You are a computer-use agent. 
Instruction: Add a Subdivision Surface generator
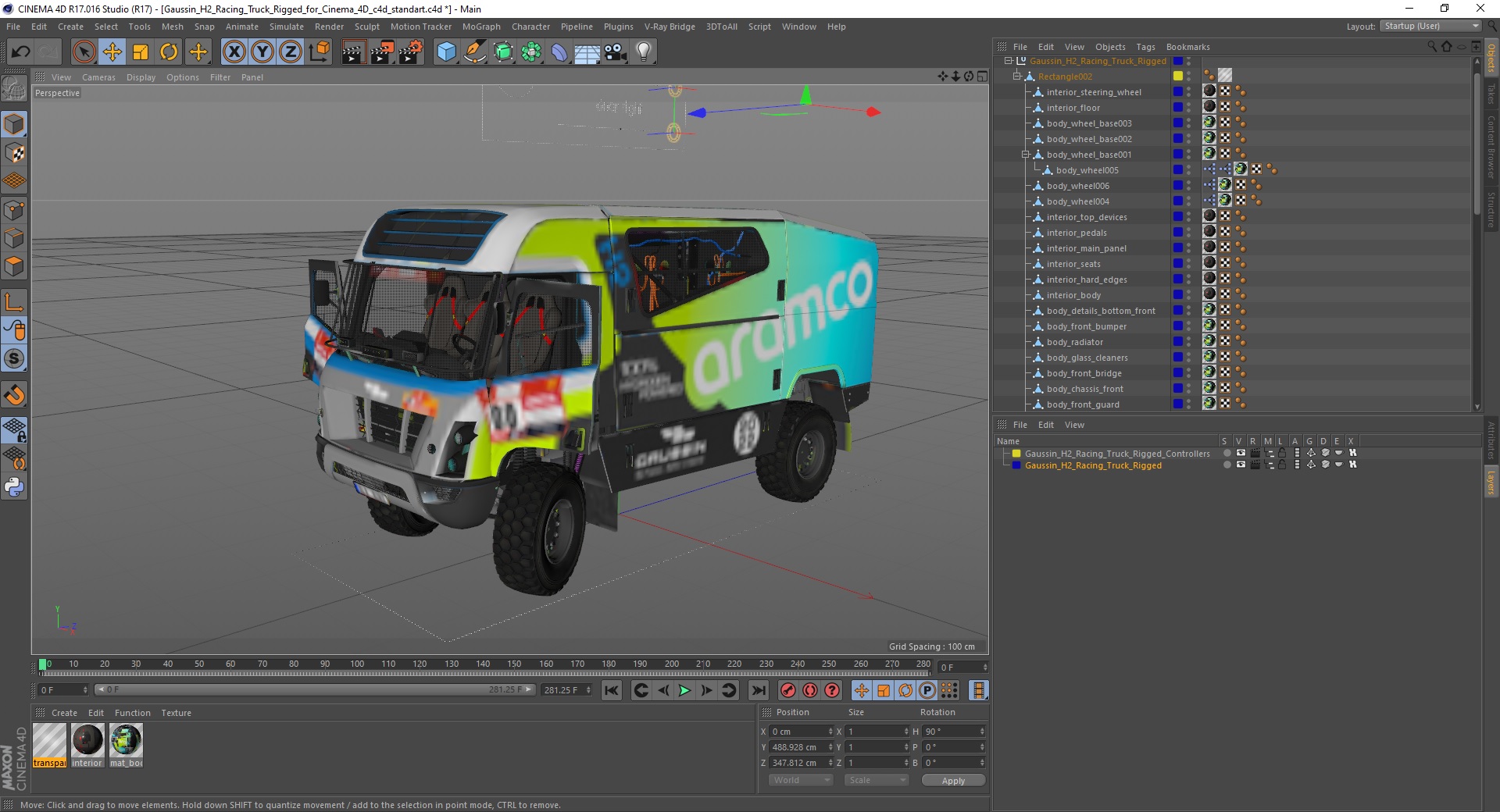[503, 52]
